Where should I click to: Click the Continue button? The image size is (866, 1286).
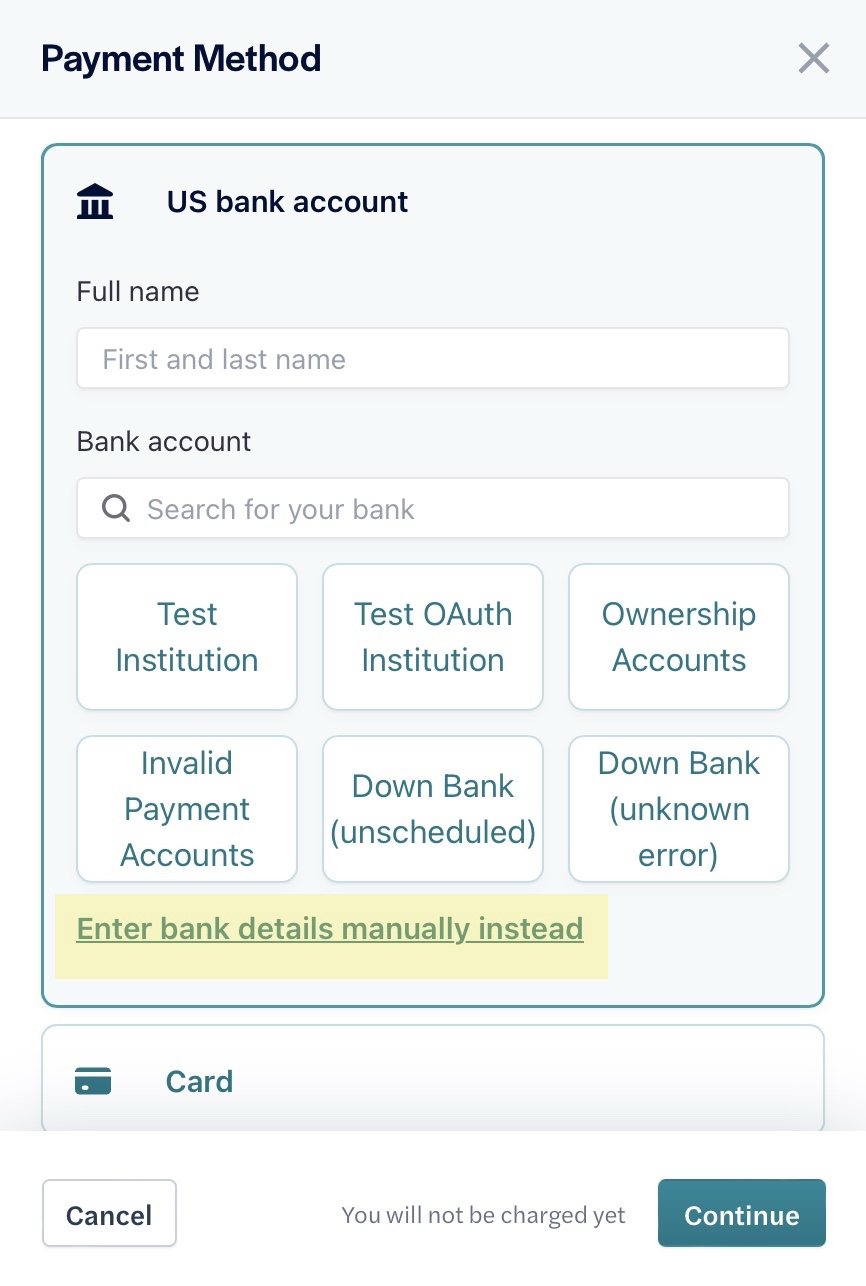point(741,1214)
